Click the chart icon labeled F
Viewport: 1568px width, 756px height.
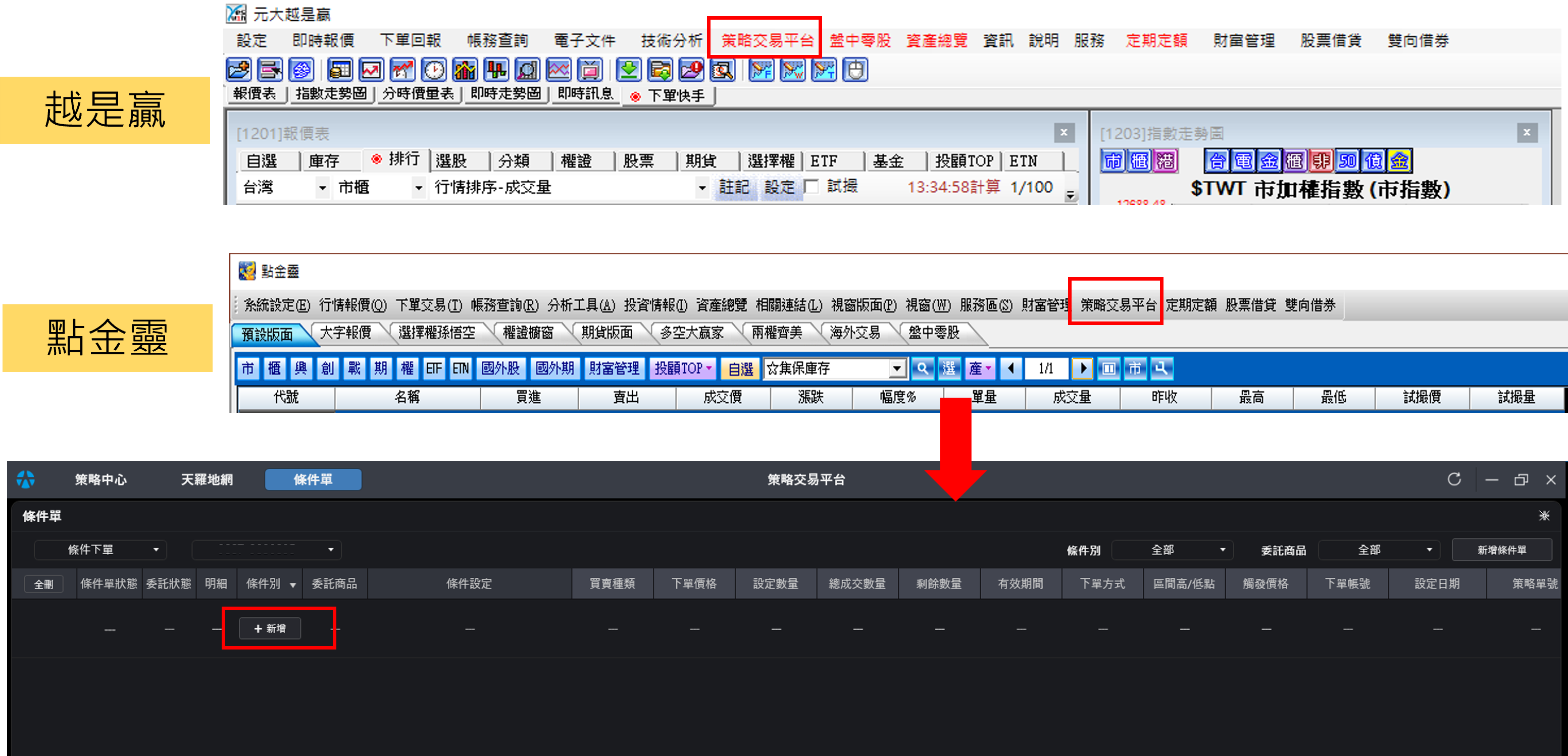pos(761,70)
